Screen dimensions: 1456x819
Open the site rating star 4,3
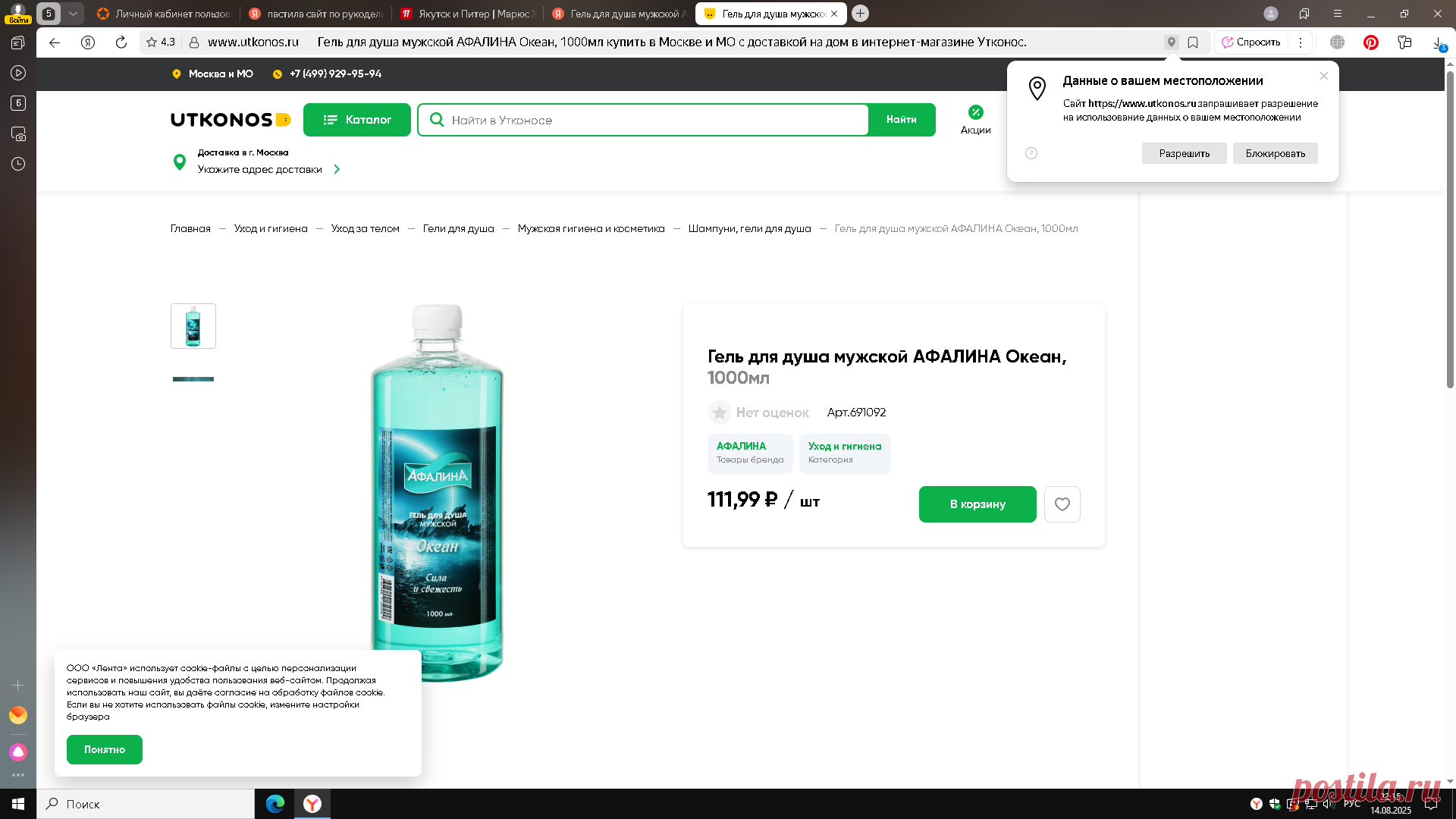click(161, 42)
